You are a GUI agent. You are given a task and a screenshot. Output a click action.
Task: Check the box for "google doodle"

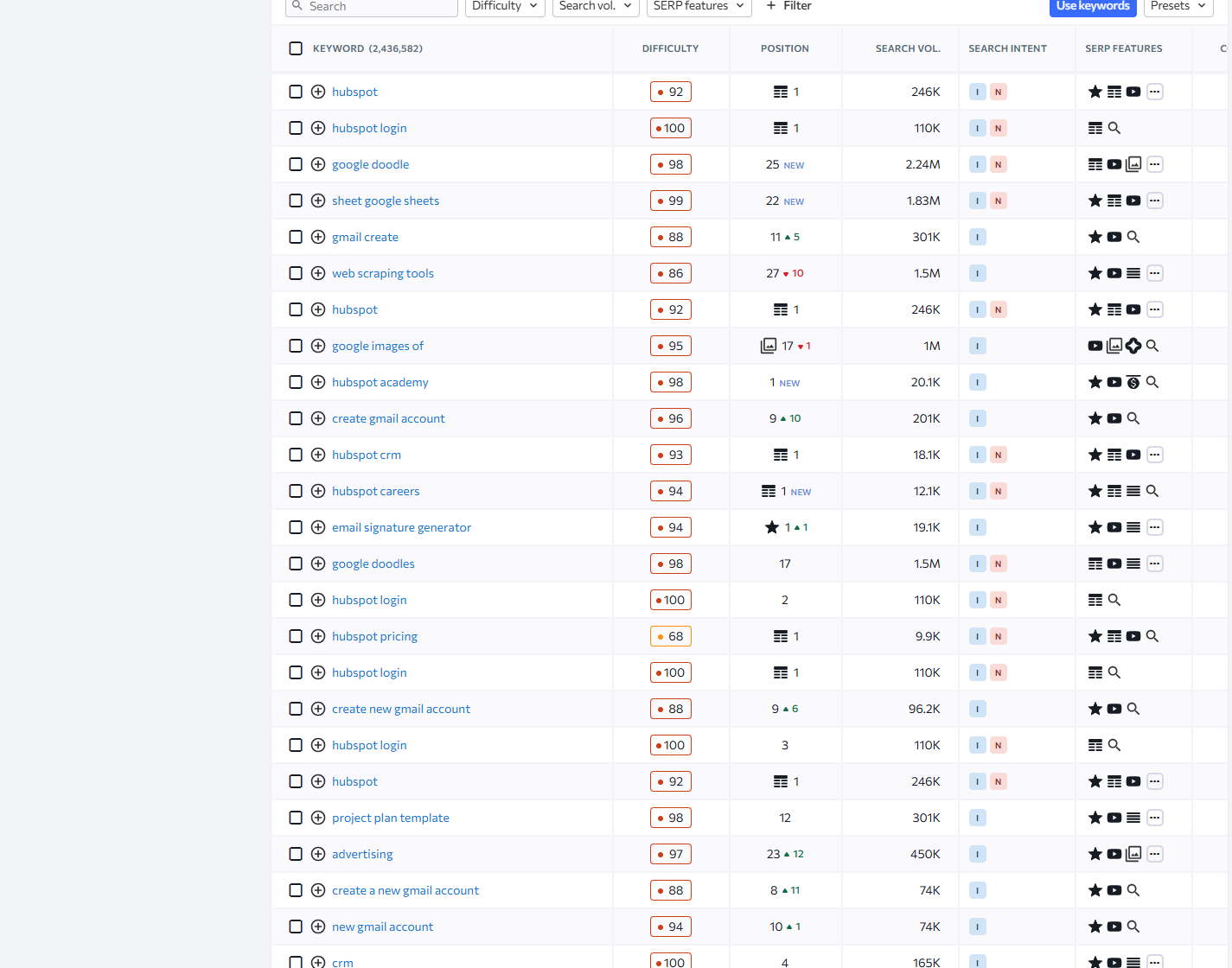[x=296, y=164]
